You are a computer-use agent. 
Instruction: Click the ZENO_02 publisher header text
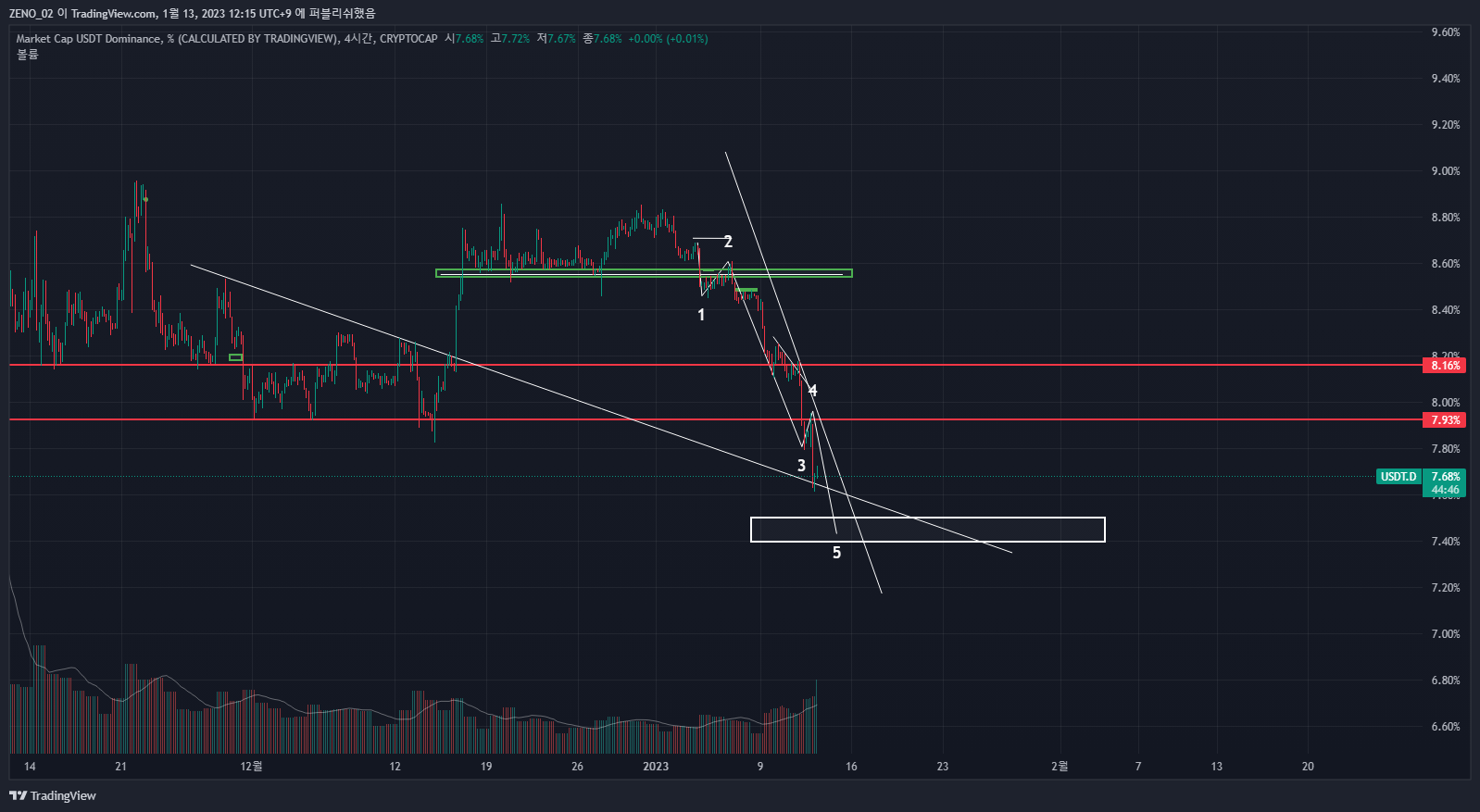pos(31,13)
